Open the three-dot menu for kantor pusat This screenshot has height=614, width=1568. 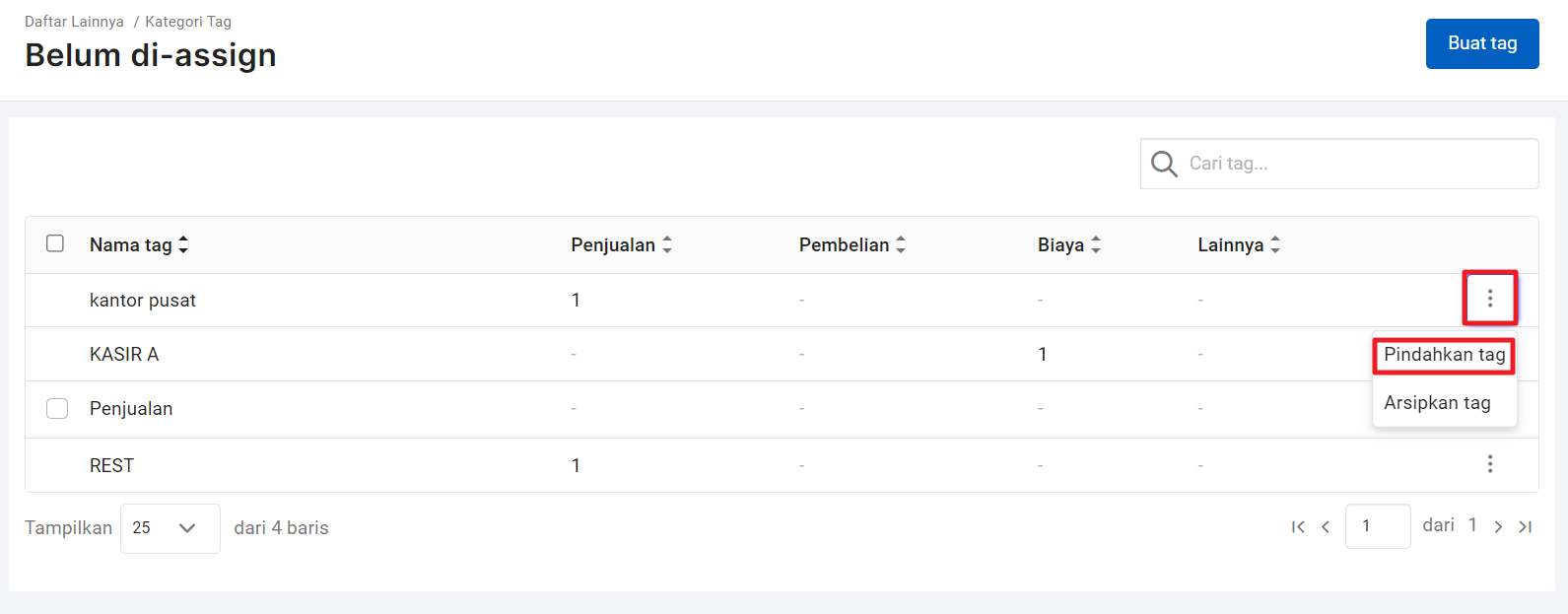point(1489,298)
